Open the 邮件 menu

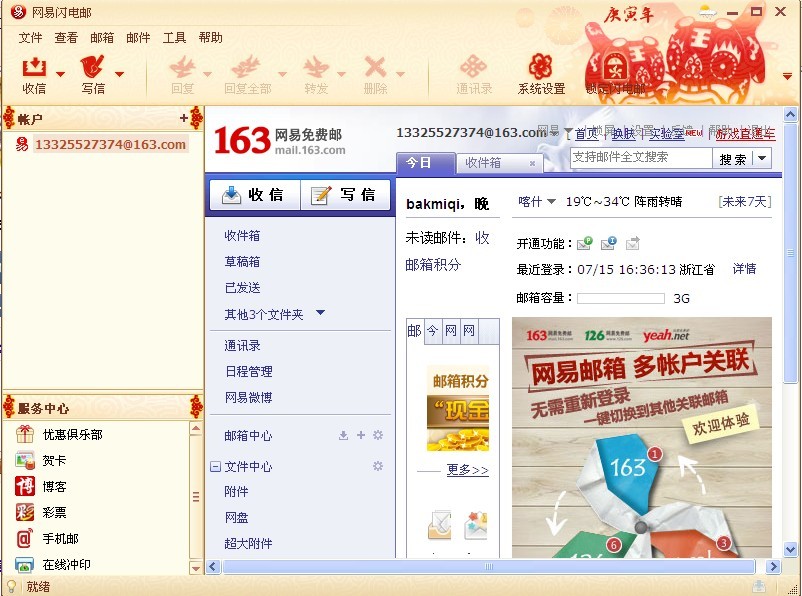coord(138,37)
